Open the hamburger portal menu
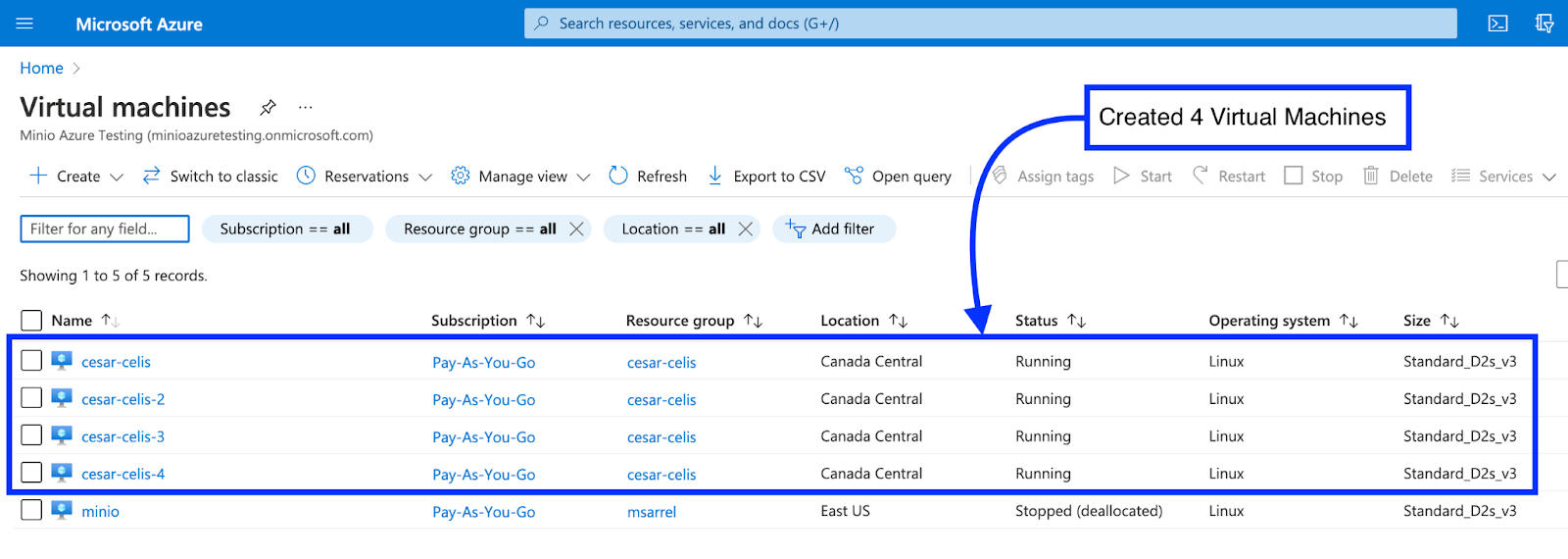The width and height of the screenshot is (1568, 559). click(x=24, y=24)
